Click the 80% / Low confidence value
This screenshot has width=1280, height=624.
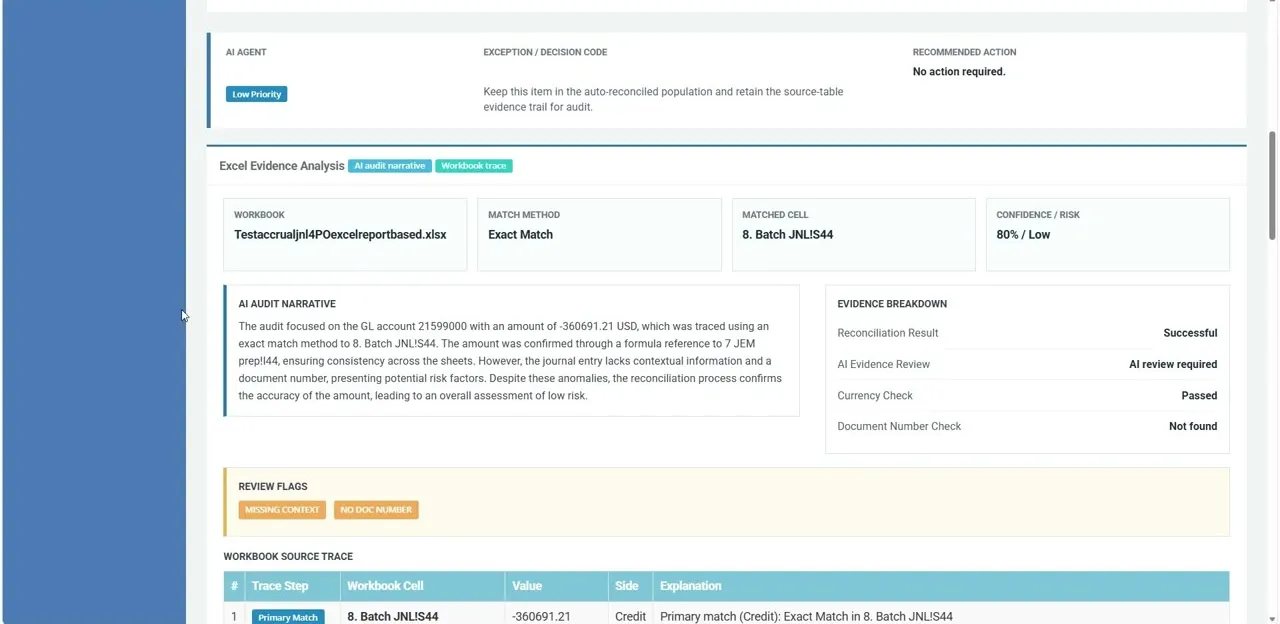pos(1023,235)
